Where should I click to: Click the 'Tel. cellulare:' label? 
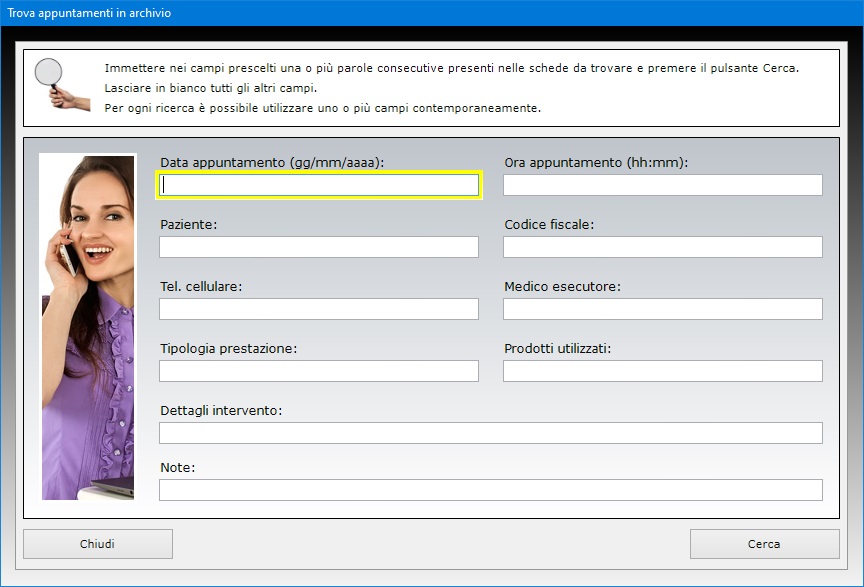coord(201,287)
